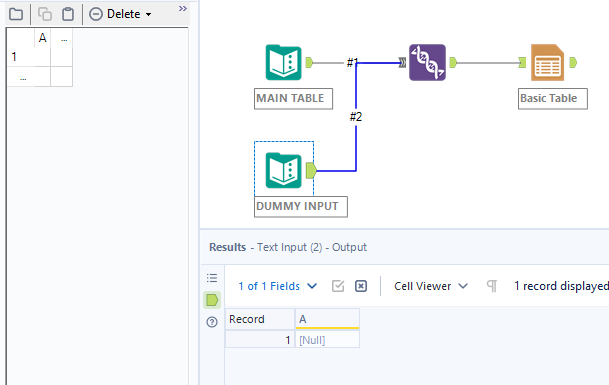The image size is (609, 385).
Task: Click the Record column header
Action: [x=260, y=319]
